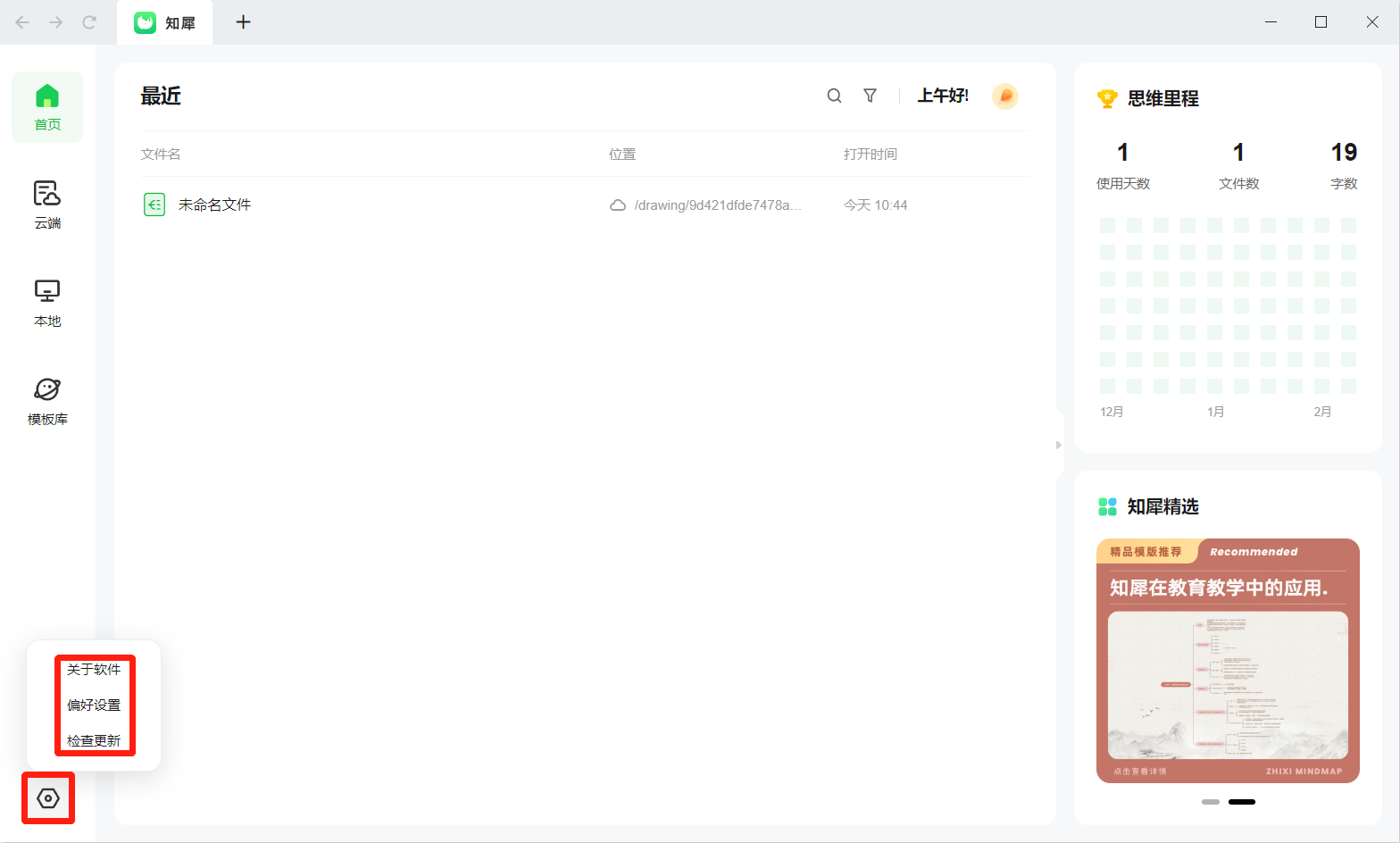
Task: Click the 思维里程 trophy icon
Action: (x=1107, y=98)
